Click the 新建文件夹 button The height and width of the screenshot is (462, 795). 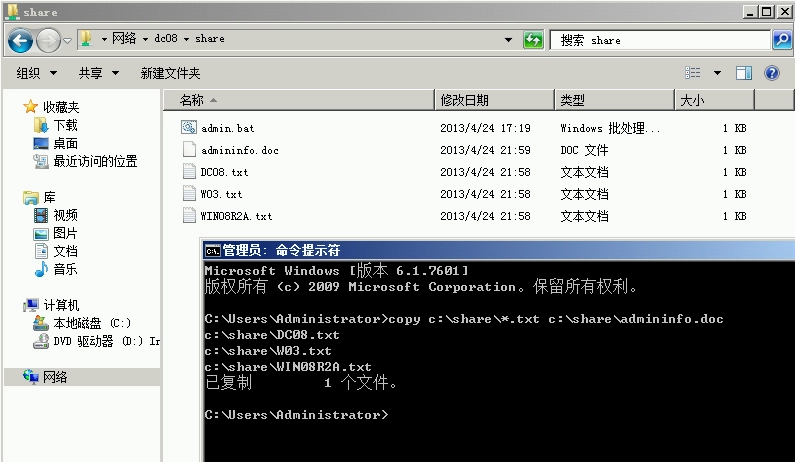pyautogui.click(x=170, y=73)
